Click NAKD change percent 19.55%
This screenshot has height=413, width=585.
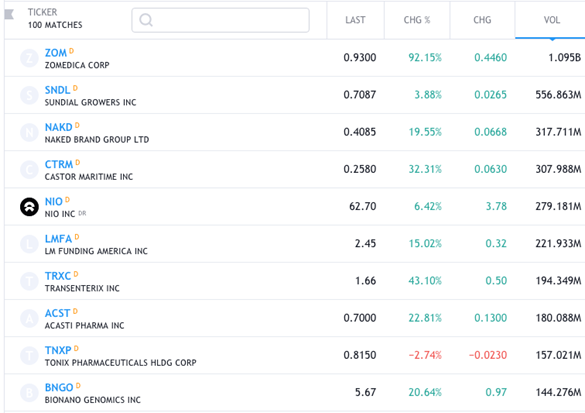[x=425, y=132]
